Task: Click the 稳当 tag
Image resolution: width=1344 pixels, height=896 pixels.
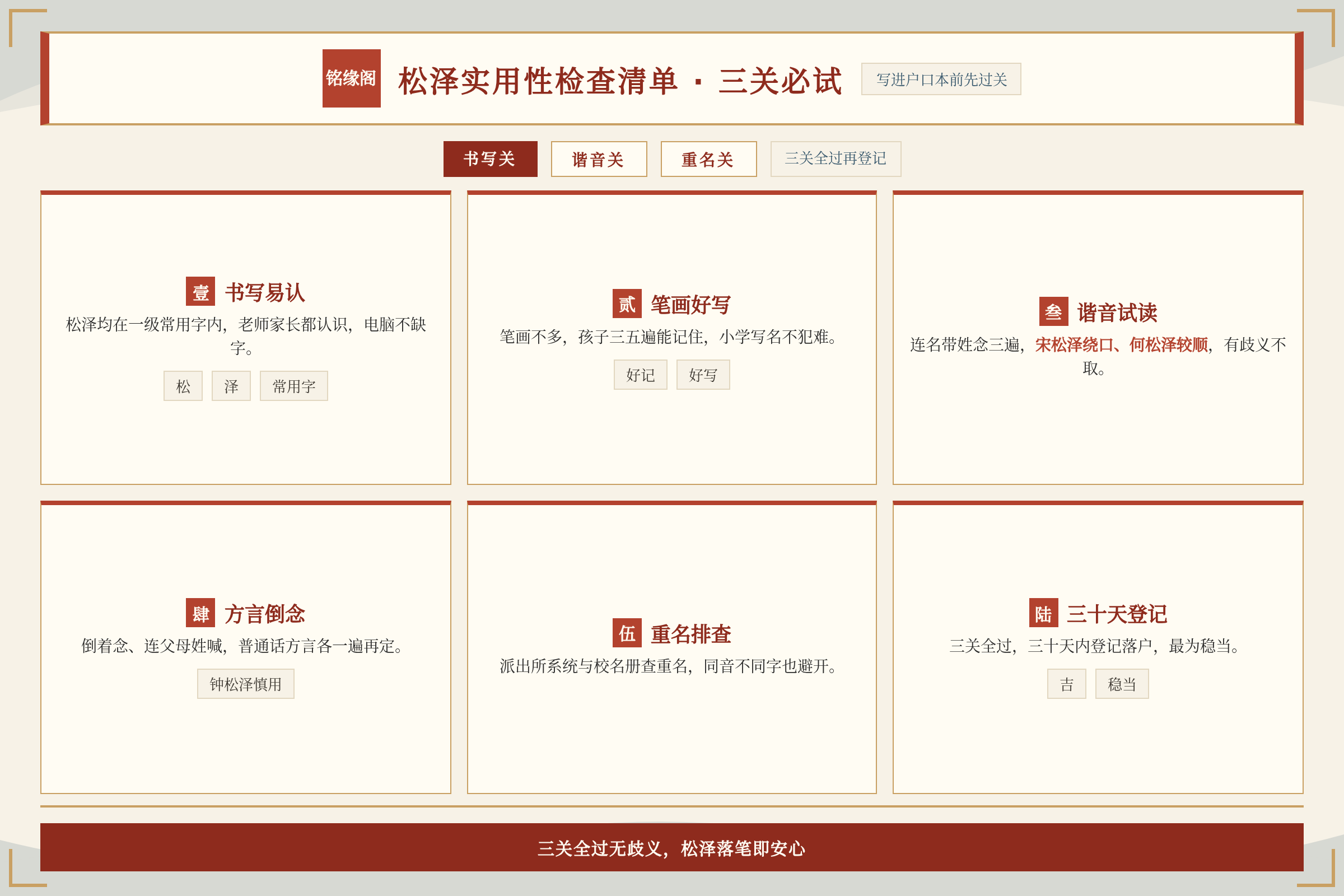Action: click(x=1122, y=684)
